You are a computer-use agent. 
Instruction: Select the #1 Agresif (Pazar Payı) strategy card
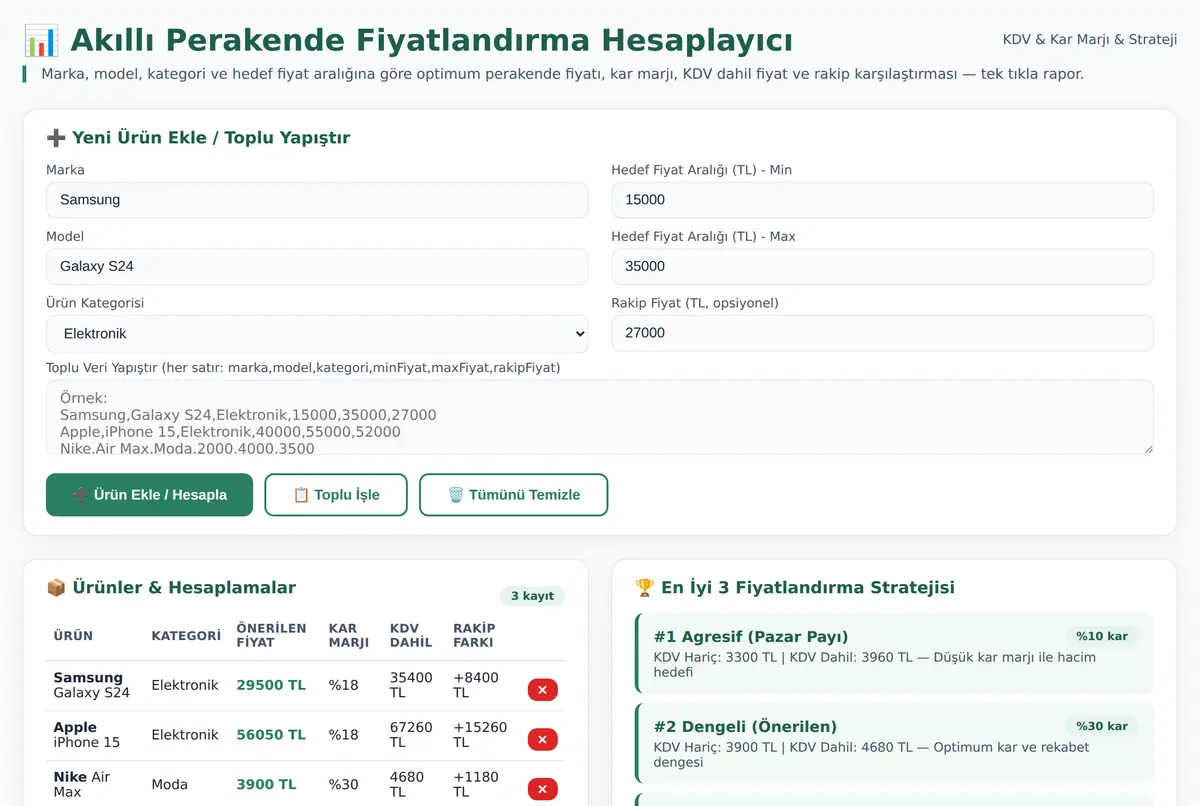(x=894, y=654)
